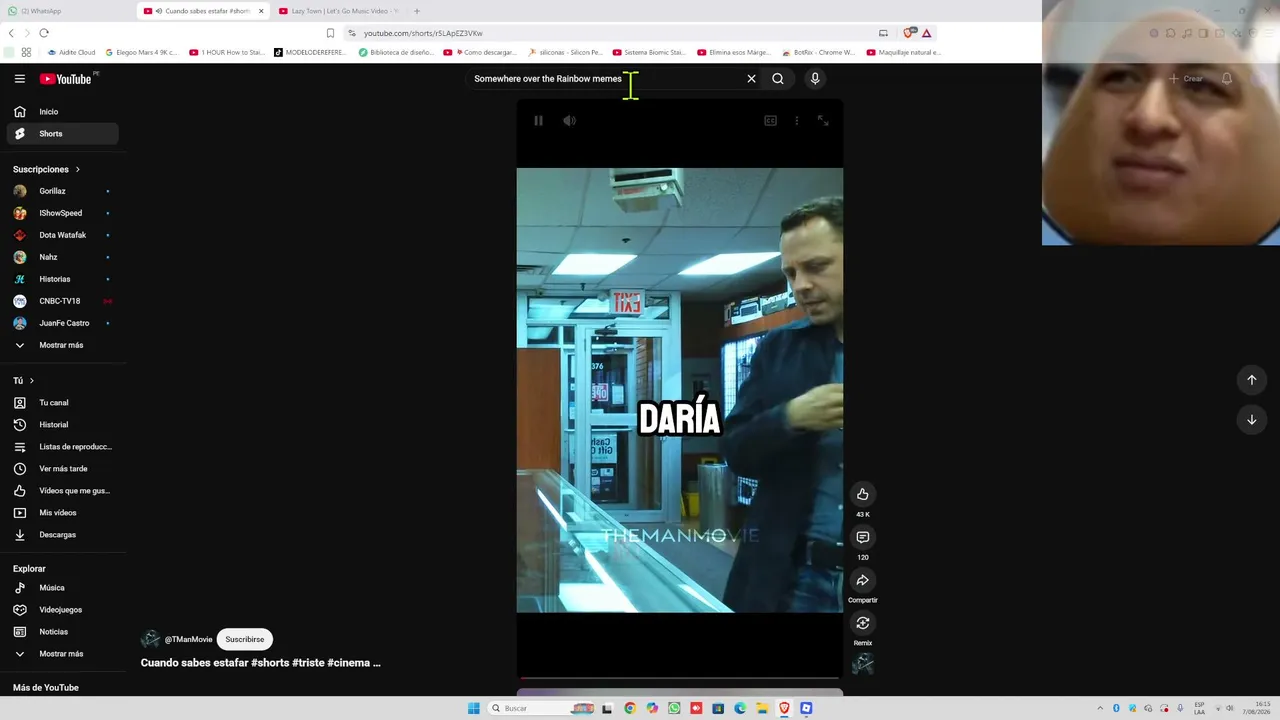Select Shorts in the sidebar
Viewport: 1280px width, 720px height.
point(63,134)
